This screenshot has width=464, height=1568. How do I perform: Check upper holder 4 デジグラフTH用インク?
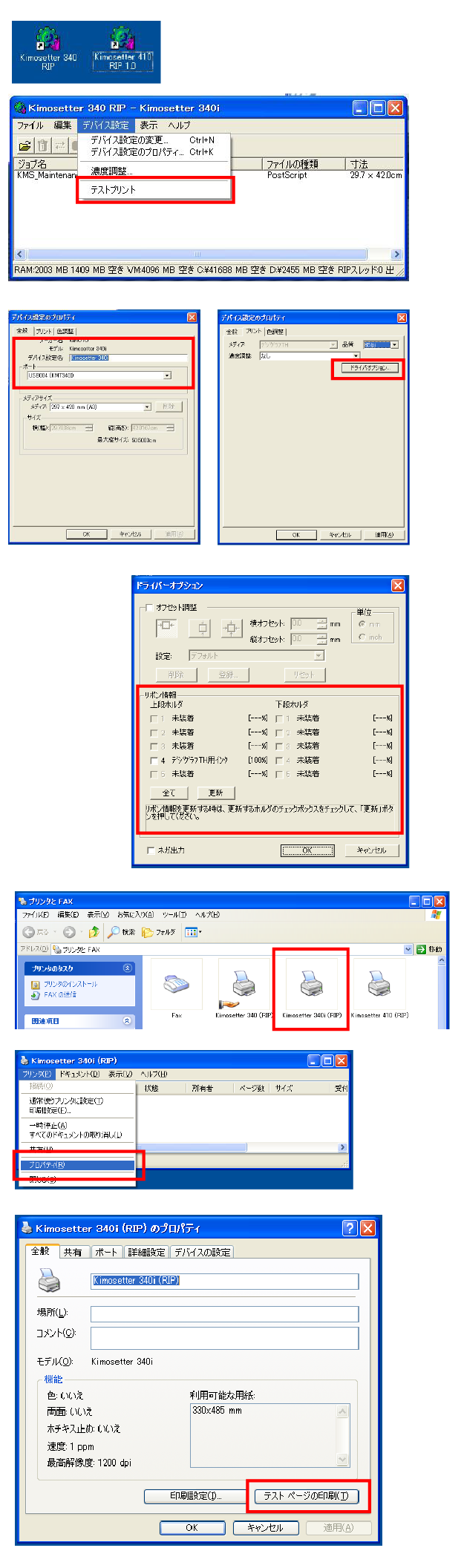[x=154, y=760]
